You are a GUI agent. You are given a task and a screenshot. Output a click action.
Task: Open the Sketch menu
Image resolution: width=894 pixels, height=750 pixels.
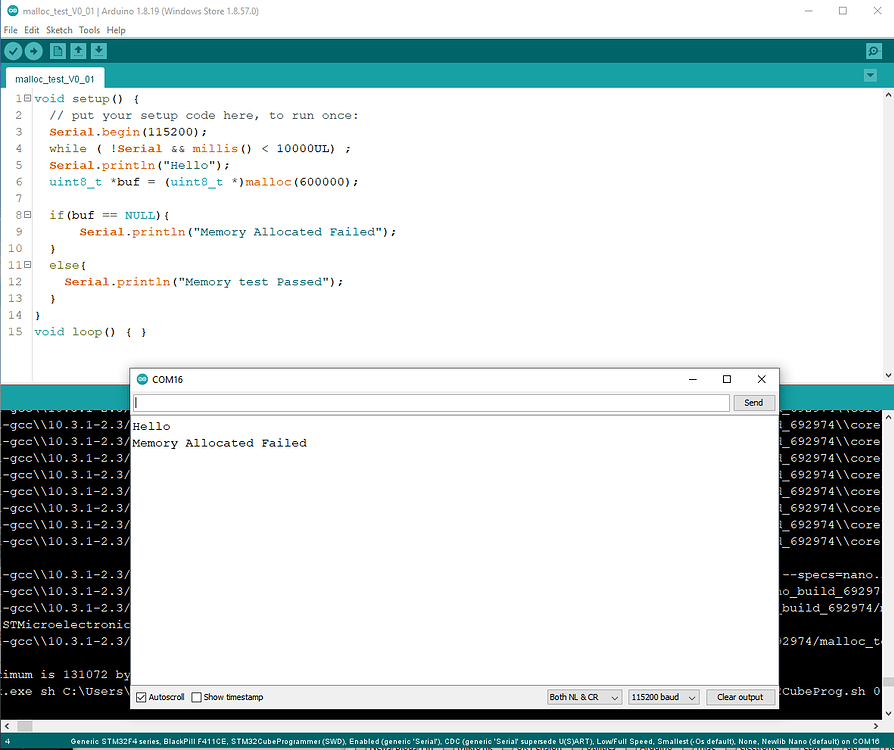[59, 30]
